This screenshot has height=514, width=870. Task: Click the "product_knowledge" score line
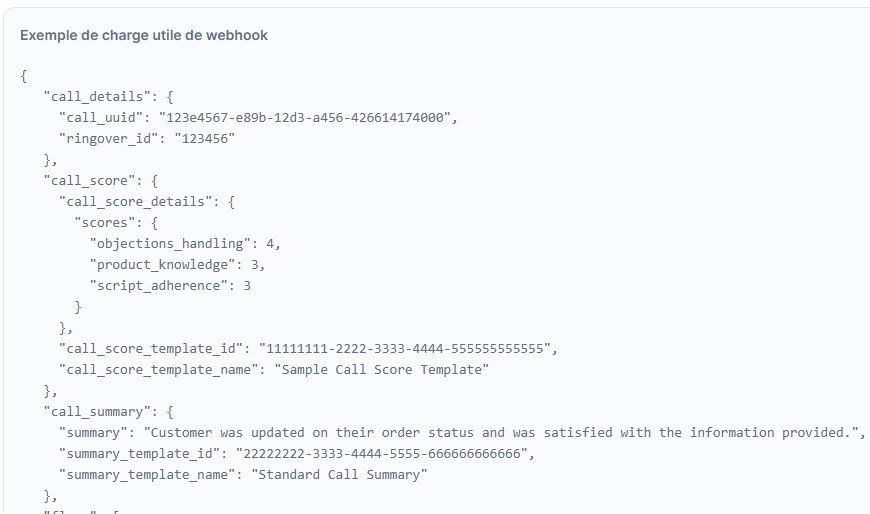(177, 265)
